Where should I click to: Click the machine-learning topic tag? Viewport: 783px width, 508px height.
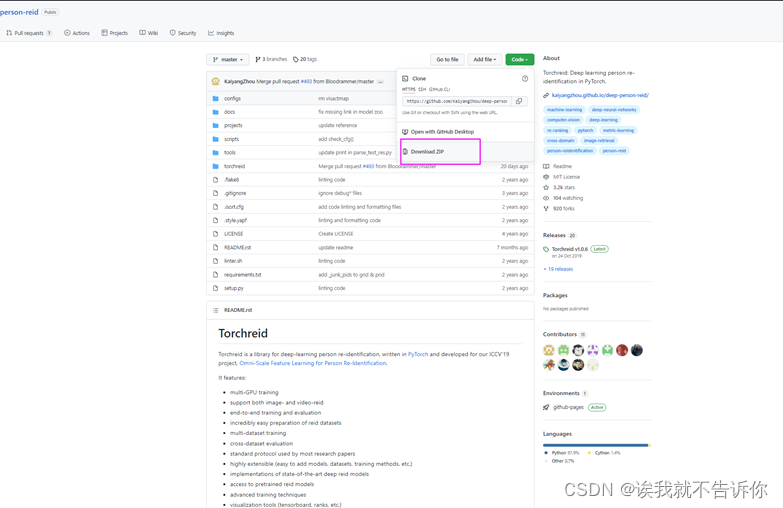coord(564,109)
